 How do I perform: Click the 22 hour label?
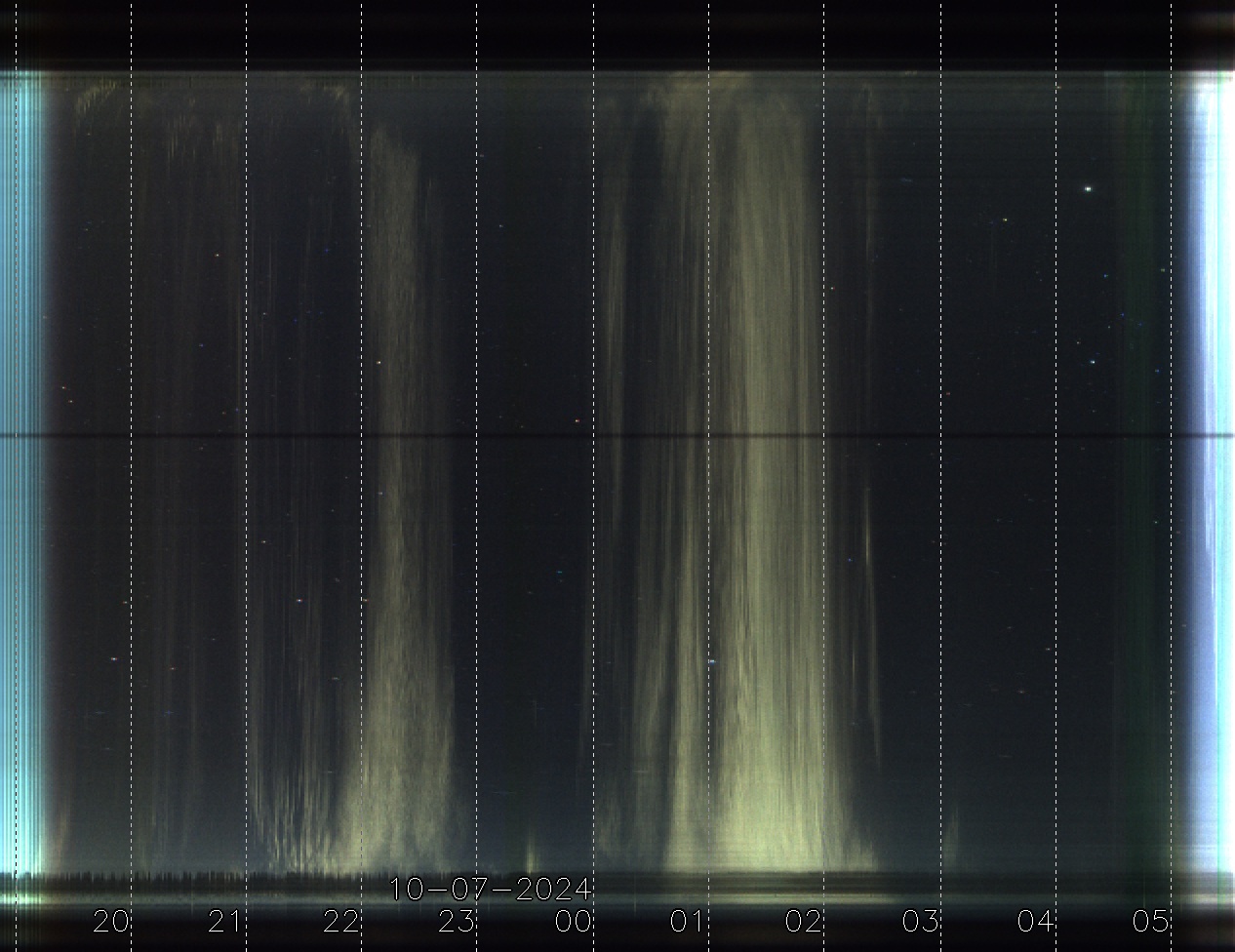point(341,921)
